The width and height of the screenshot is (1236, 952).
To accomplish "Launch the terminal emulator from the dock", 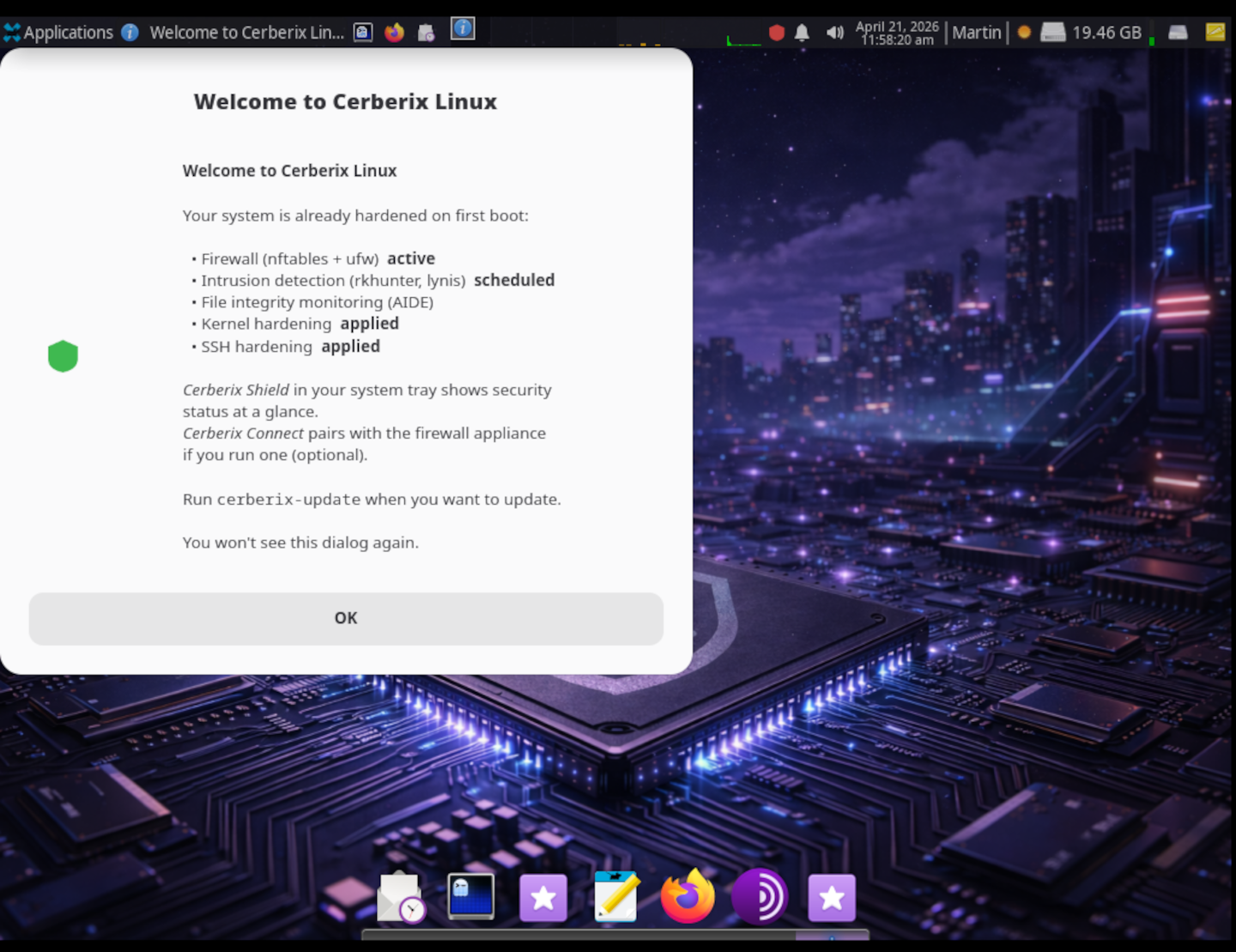I will pyautogui.click(x=471, y=897).
